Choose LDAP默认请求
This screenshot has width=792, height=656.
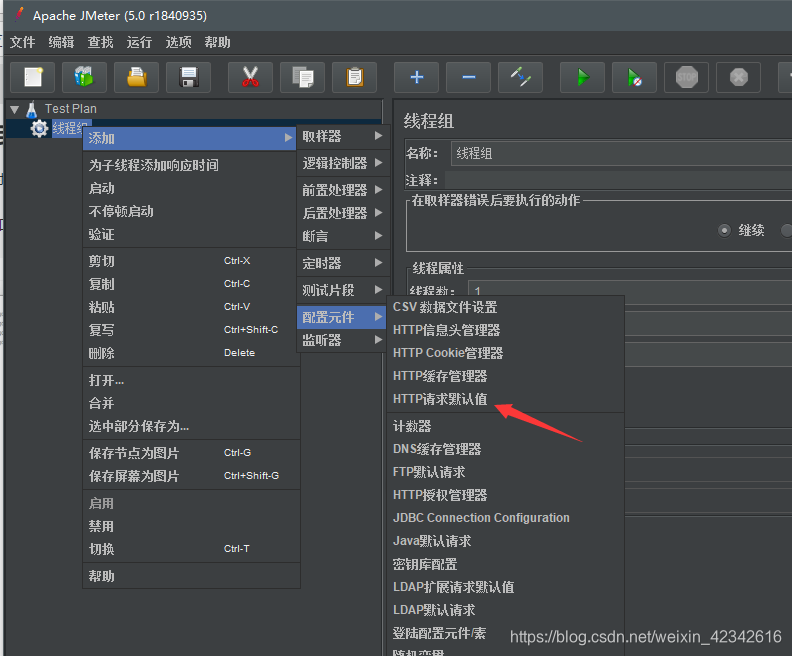(x=506, y=610)
